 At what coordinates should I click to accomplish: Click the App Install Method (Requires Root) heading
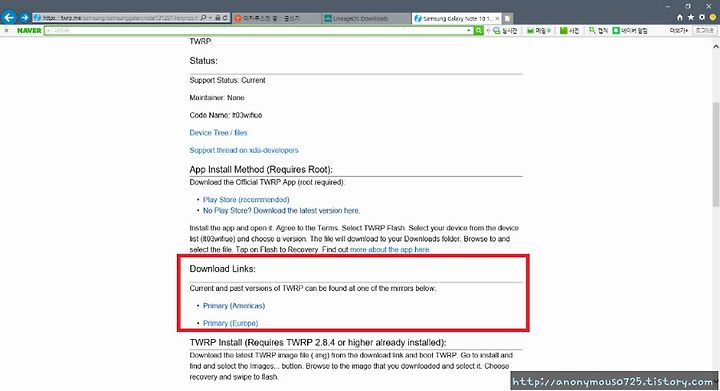(x=261, y=169)
